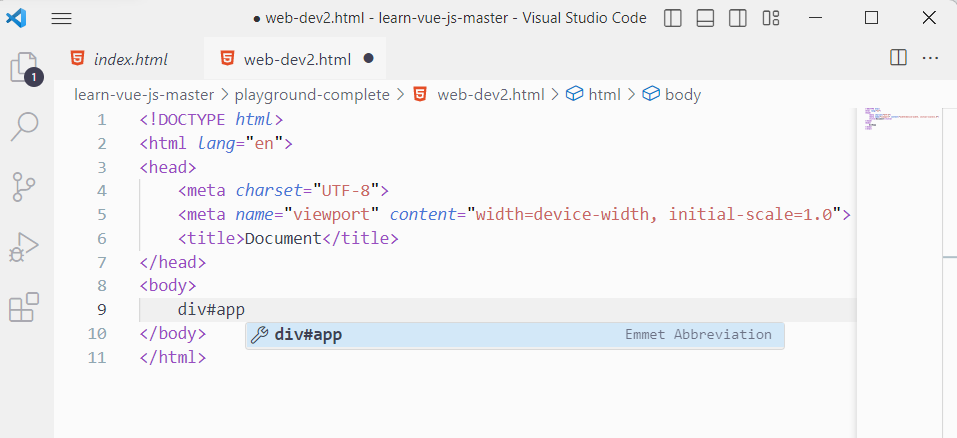Viewport: 957px width, 438px height.
Task: Click the closing </head> tag
Action: pyautogui.click(x=173, y=262)
